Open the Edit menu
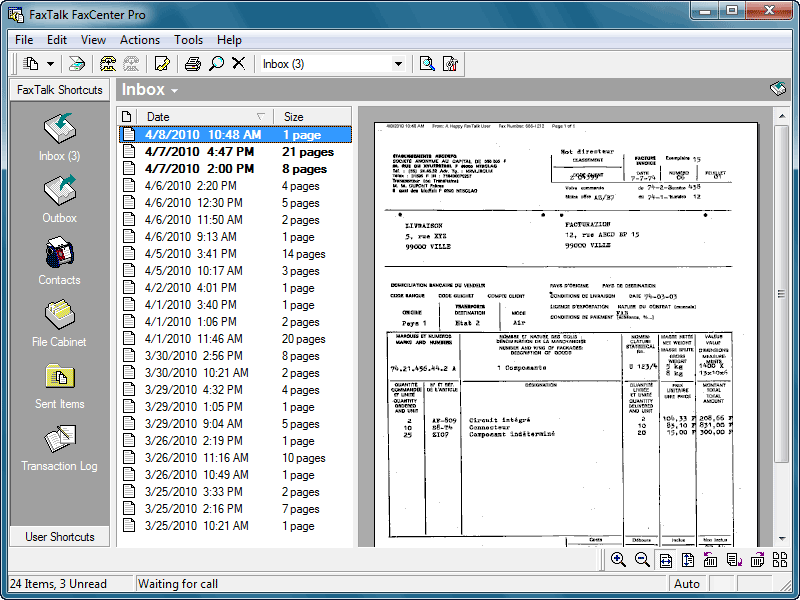The height and width of the screenshot is (600, 800). (x=57, y=40)
